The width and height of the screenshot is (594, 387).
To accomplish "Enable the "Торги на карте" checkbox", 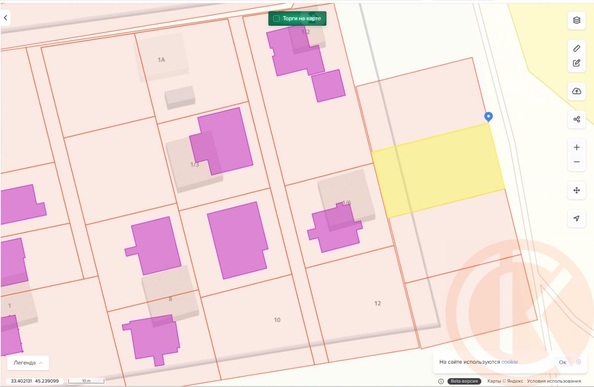I will (277, 18).
